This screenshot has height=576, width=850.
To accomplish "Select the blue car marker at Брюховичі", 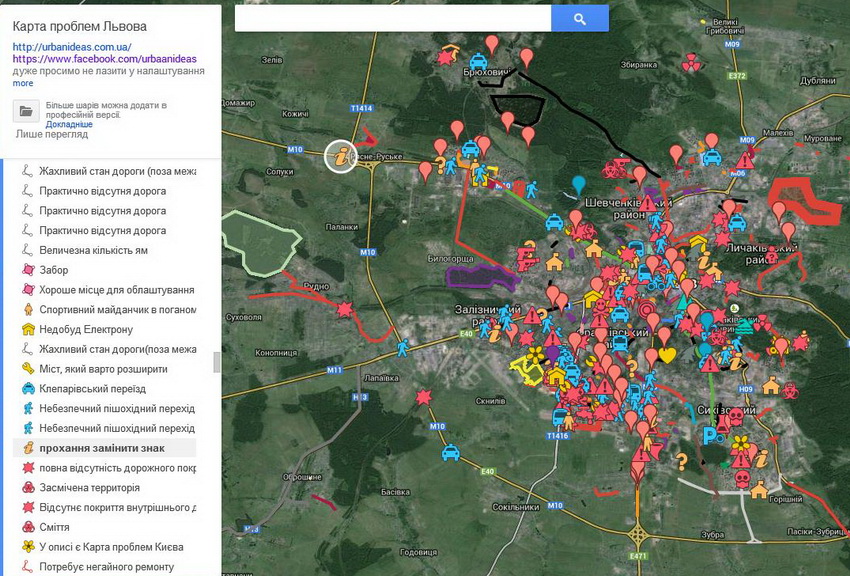I will coord(478,60).
